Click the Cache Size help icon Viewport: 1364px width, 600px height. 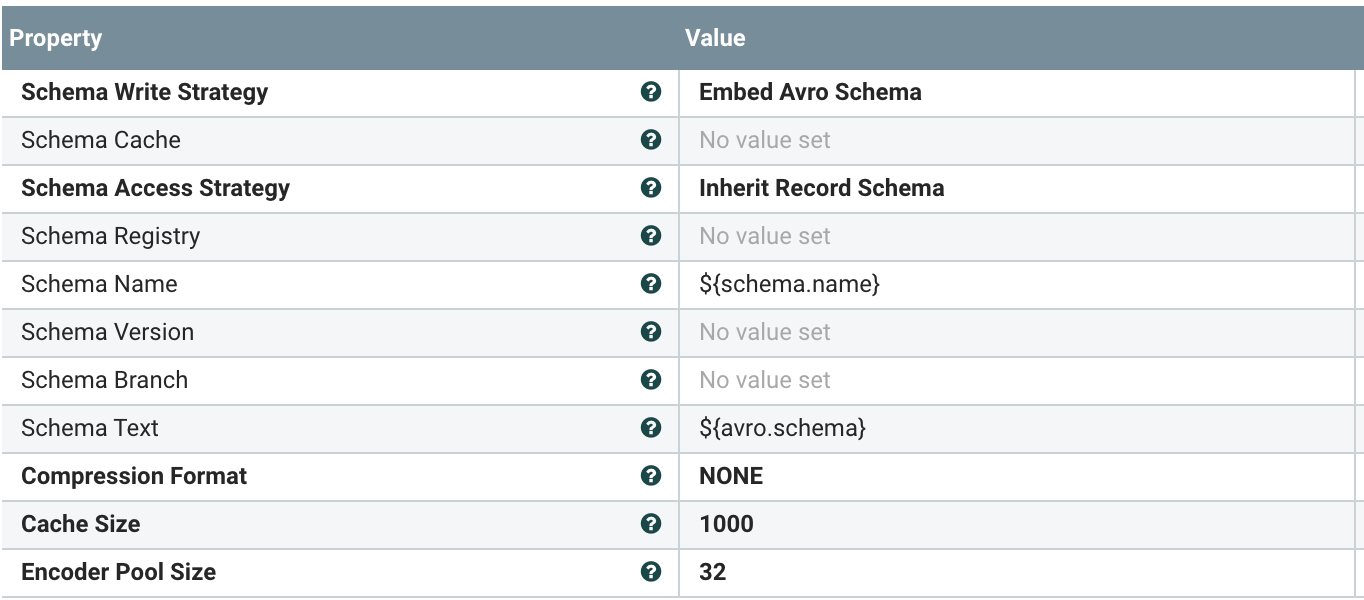click(x=650, y=524)
